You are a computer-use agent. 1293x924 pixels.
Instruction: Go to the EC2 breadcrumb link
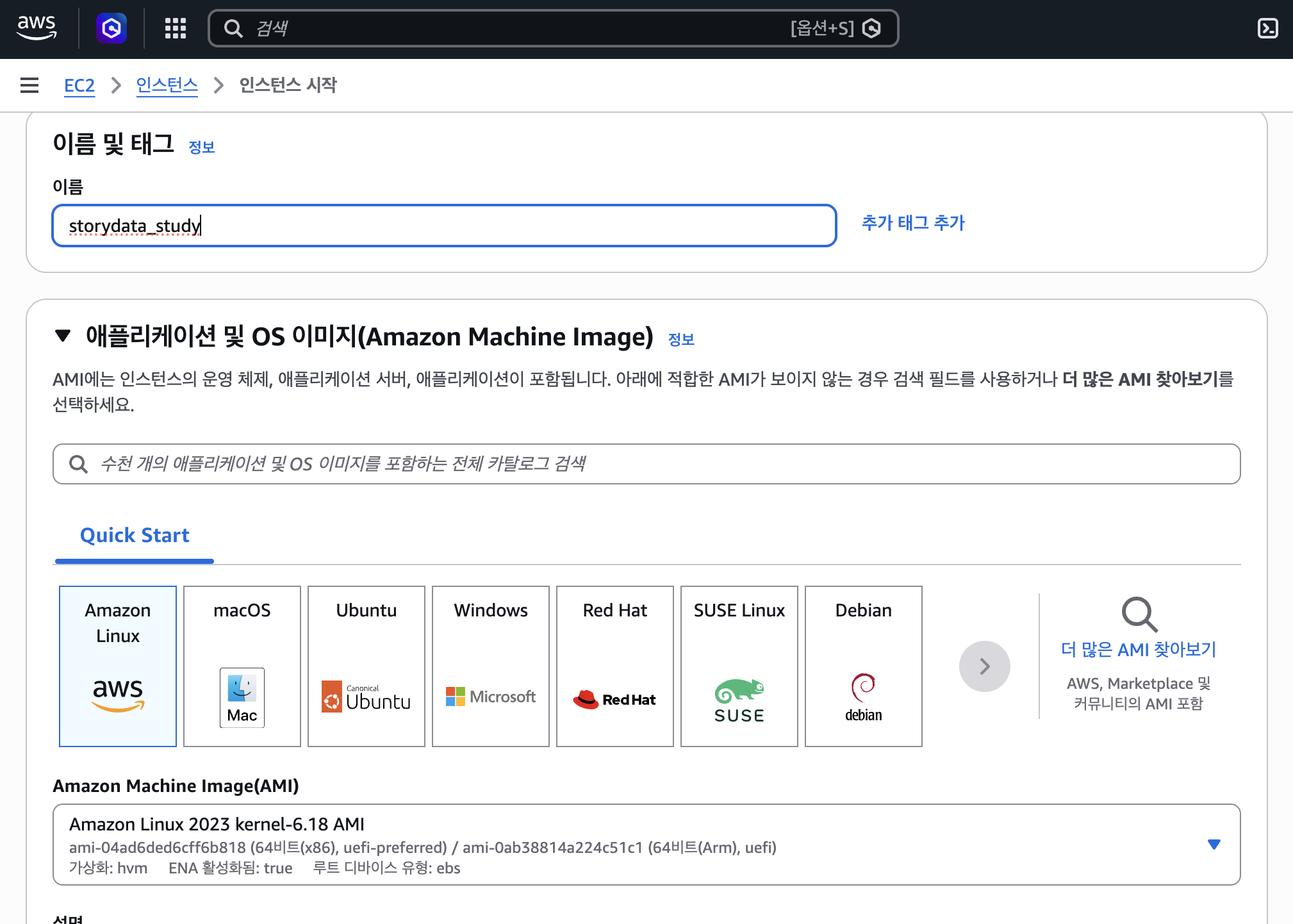[x=79, y=85]
